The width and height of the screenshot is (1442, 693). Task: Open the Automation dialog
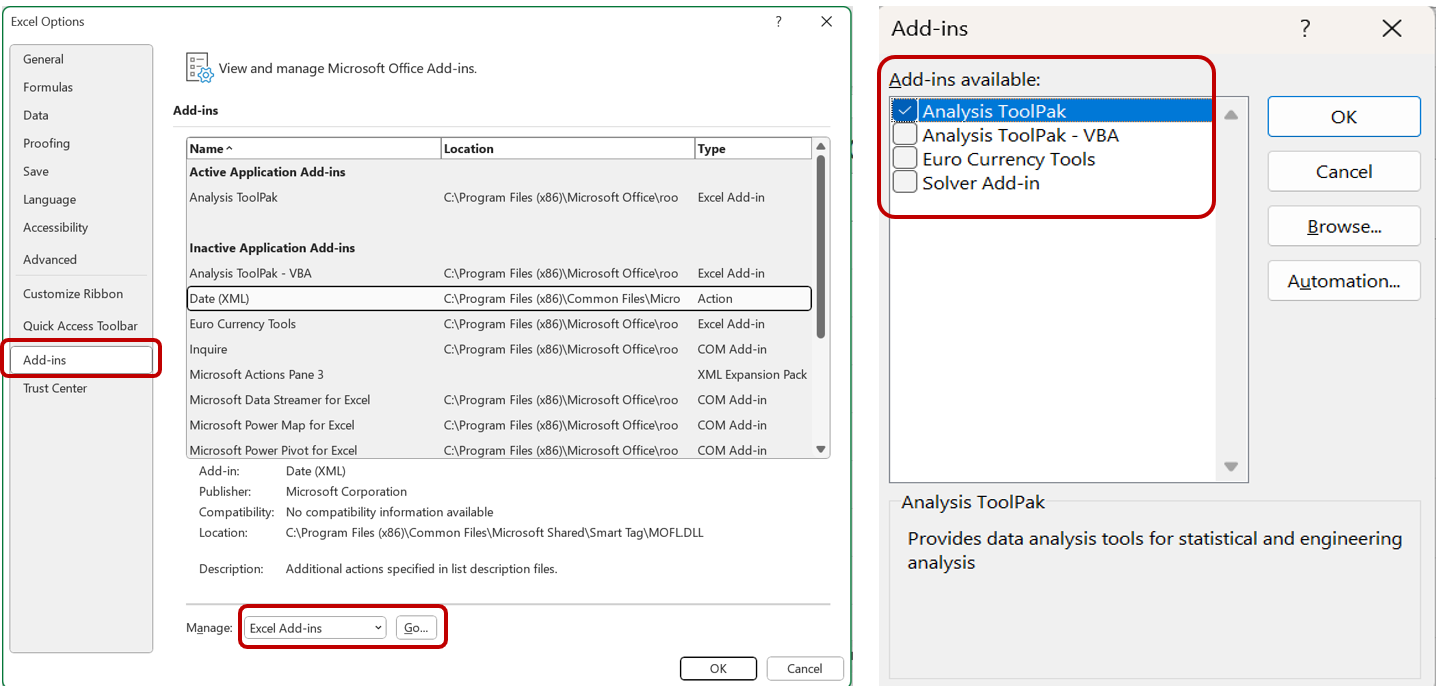pos(1343,280)
